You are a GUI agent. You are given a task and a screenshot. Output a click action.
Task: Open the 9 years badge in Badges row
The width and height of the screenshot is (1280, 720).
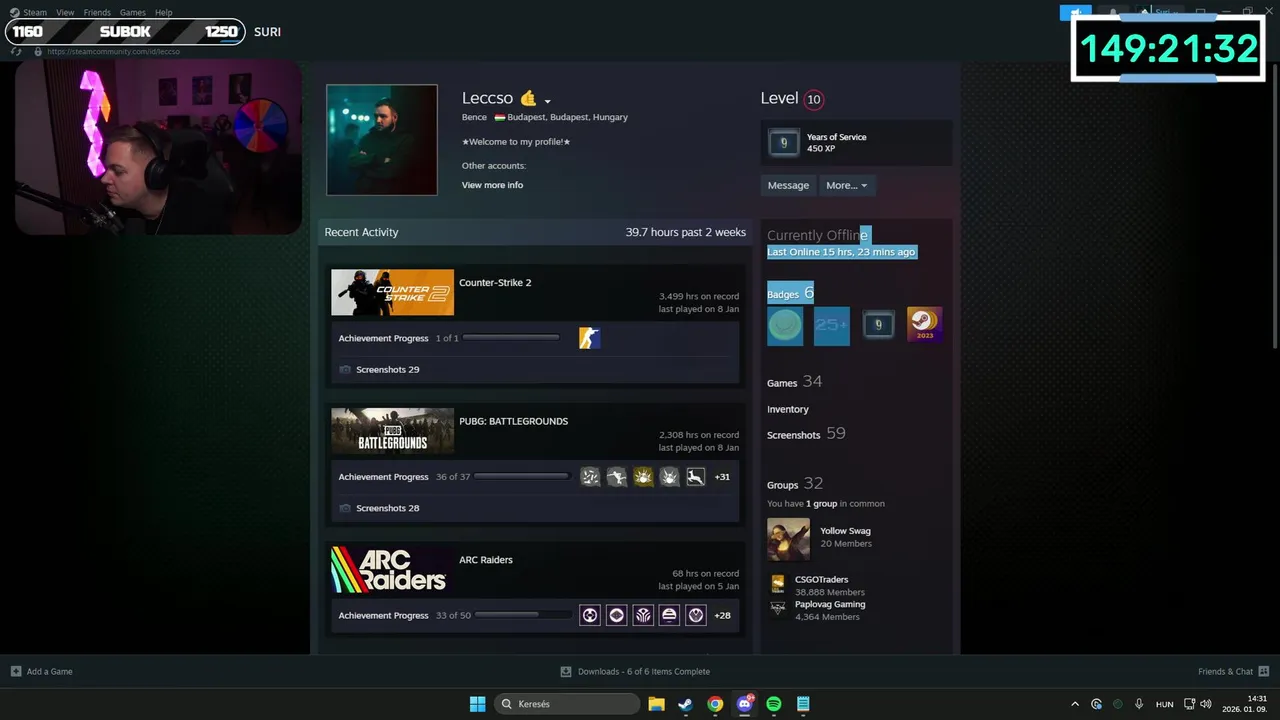[x=878, y=326]
